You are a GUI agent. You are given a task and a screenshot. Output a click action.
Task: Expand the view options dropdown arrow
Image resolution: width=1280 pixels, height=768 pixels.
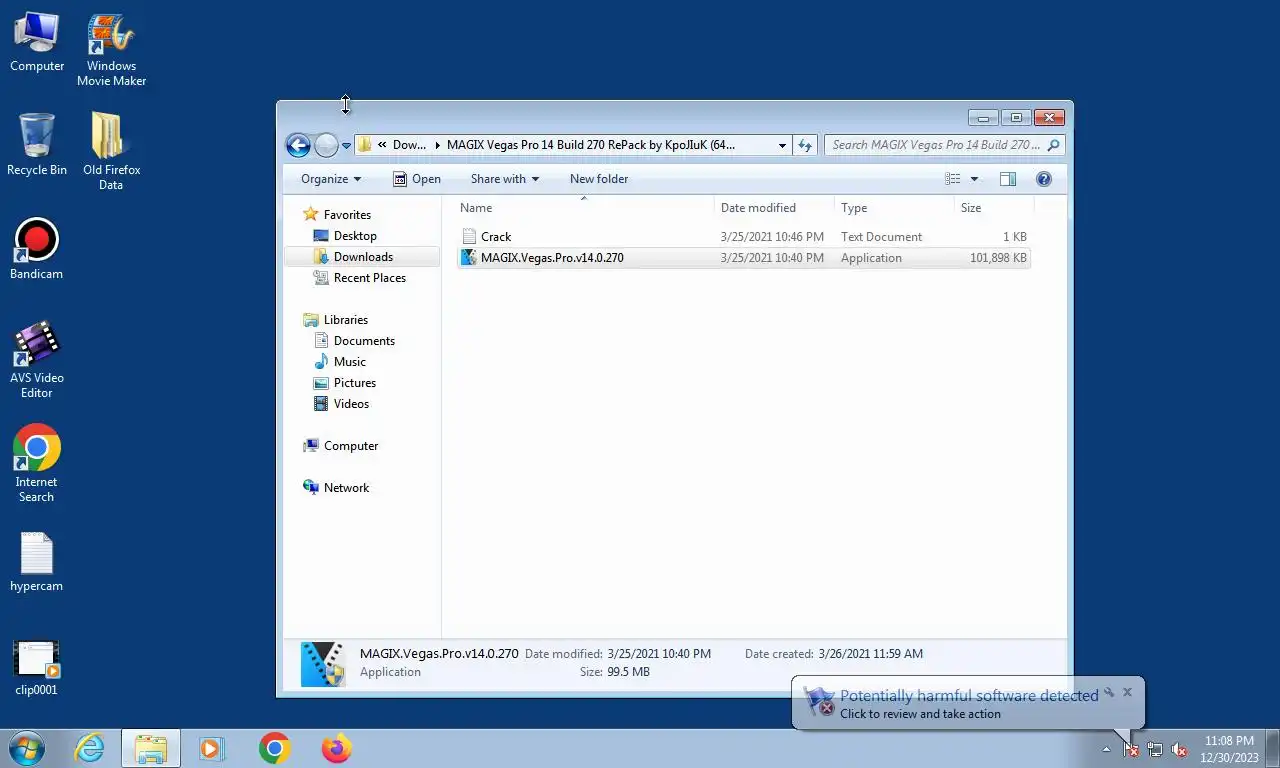(974, 179)
